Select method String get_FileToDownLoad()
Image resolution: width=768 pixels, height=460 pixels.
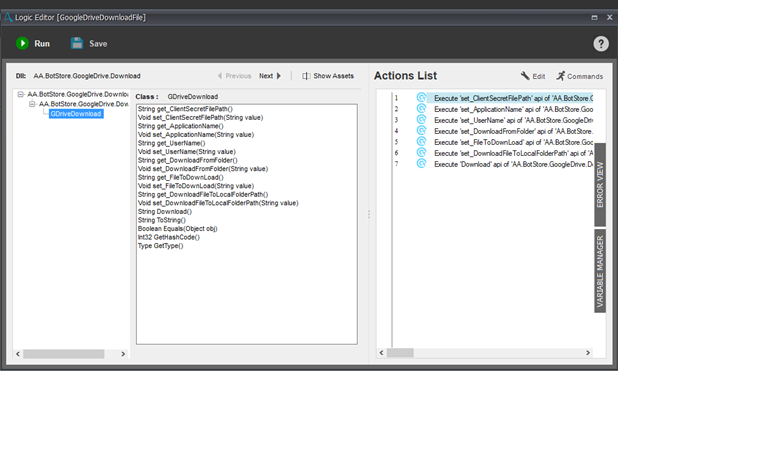[x=180, y=177]
